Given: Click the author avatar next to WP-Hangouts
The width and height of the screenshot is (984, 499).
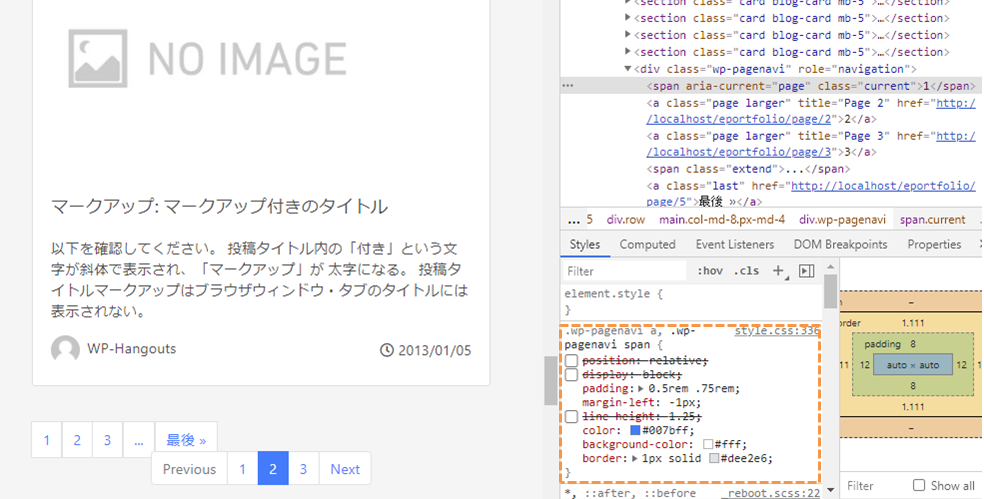Looking at the screenshot, I should (65, 349).
